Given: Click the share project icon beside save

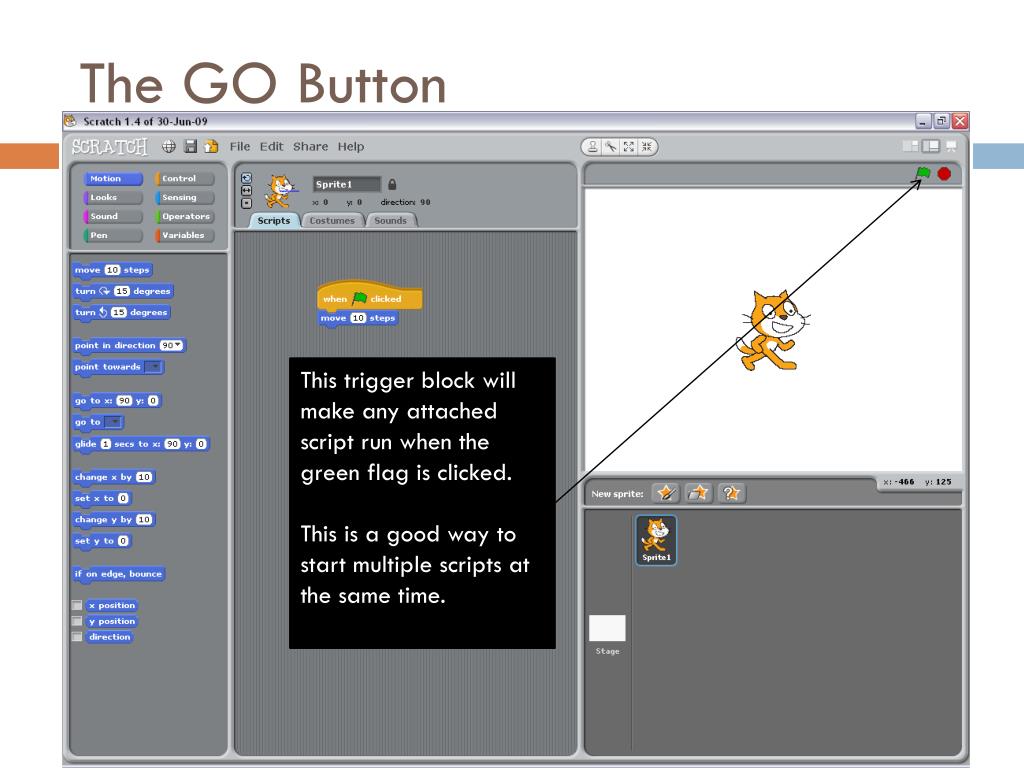Looking at the screenshot, I should pyautogui.click(x=211, y=146).
